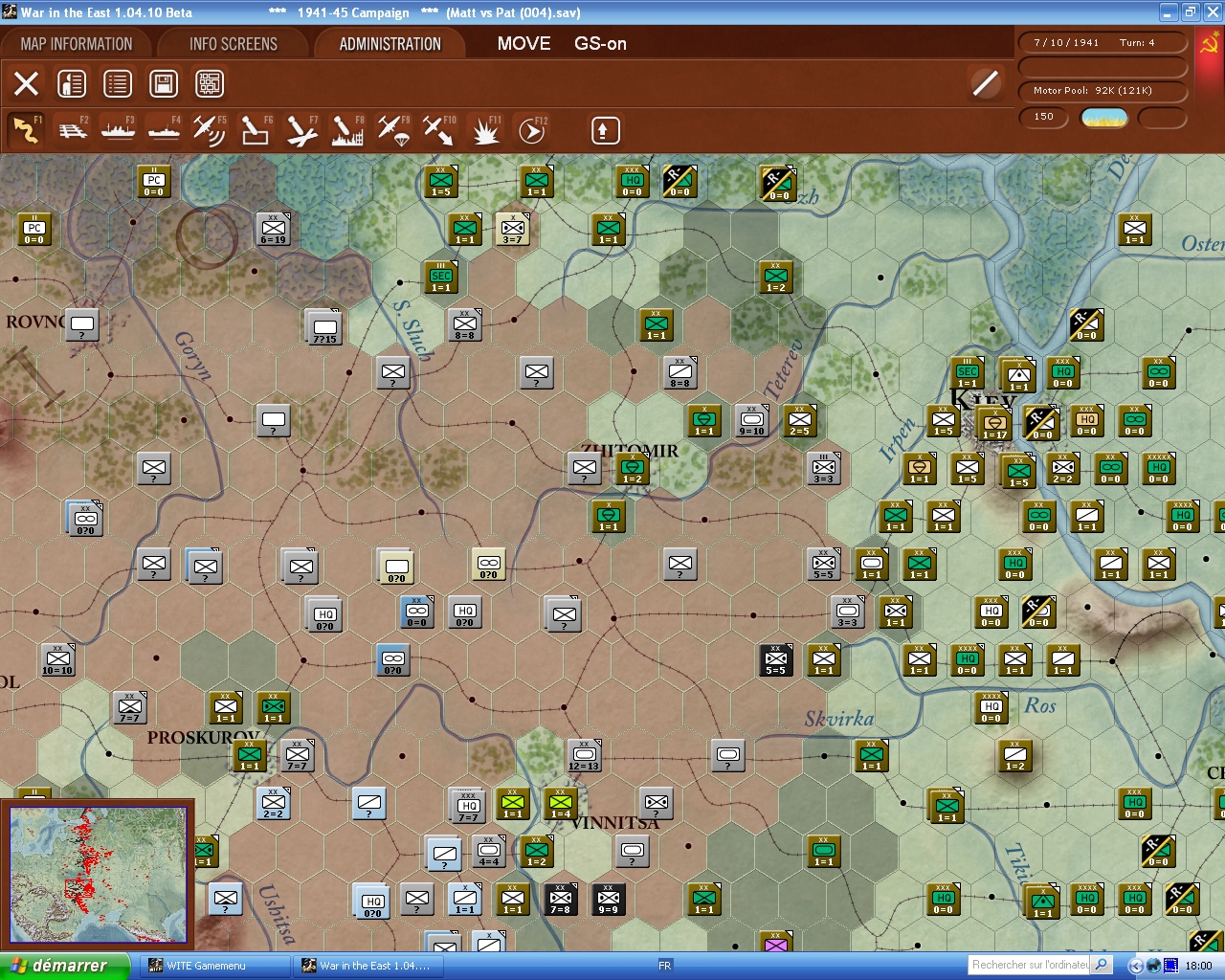Select the Kiev unit labeled 1=17

[995, 424]
